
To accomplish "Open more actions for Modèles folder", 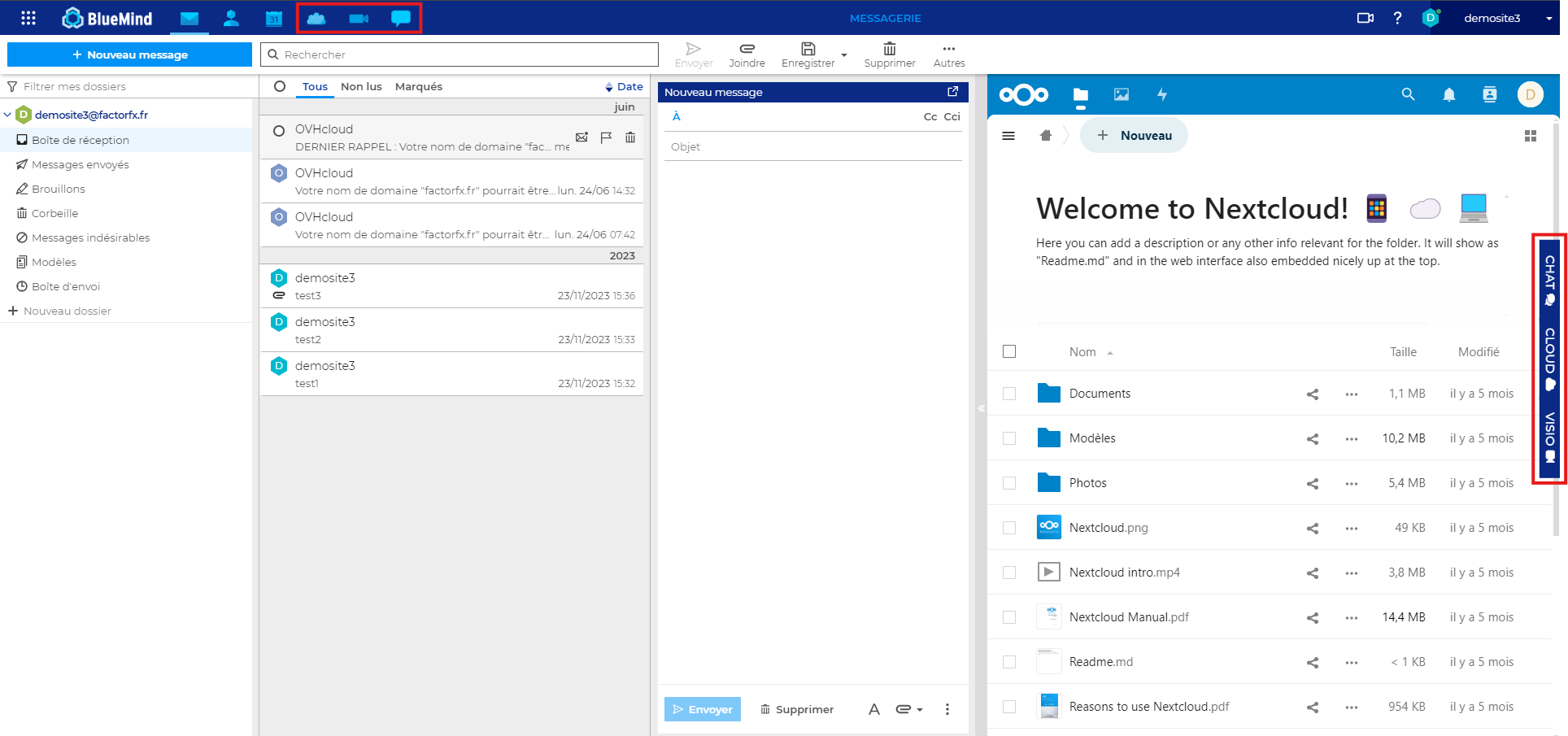I will coord(1352,438).
